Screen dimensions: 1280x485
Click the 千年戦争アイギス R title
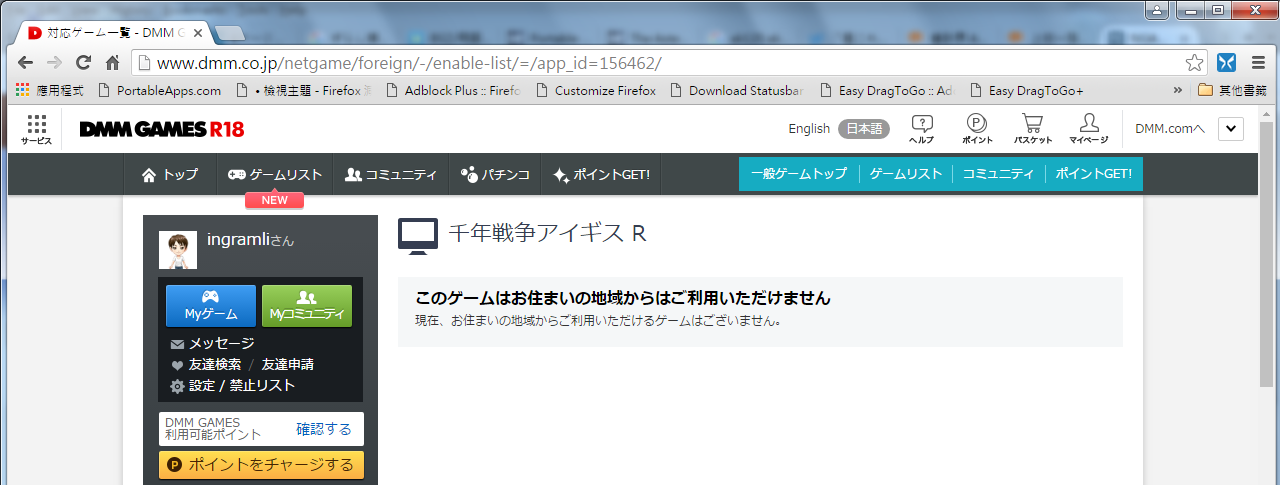coord(546,234)
